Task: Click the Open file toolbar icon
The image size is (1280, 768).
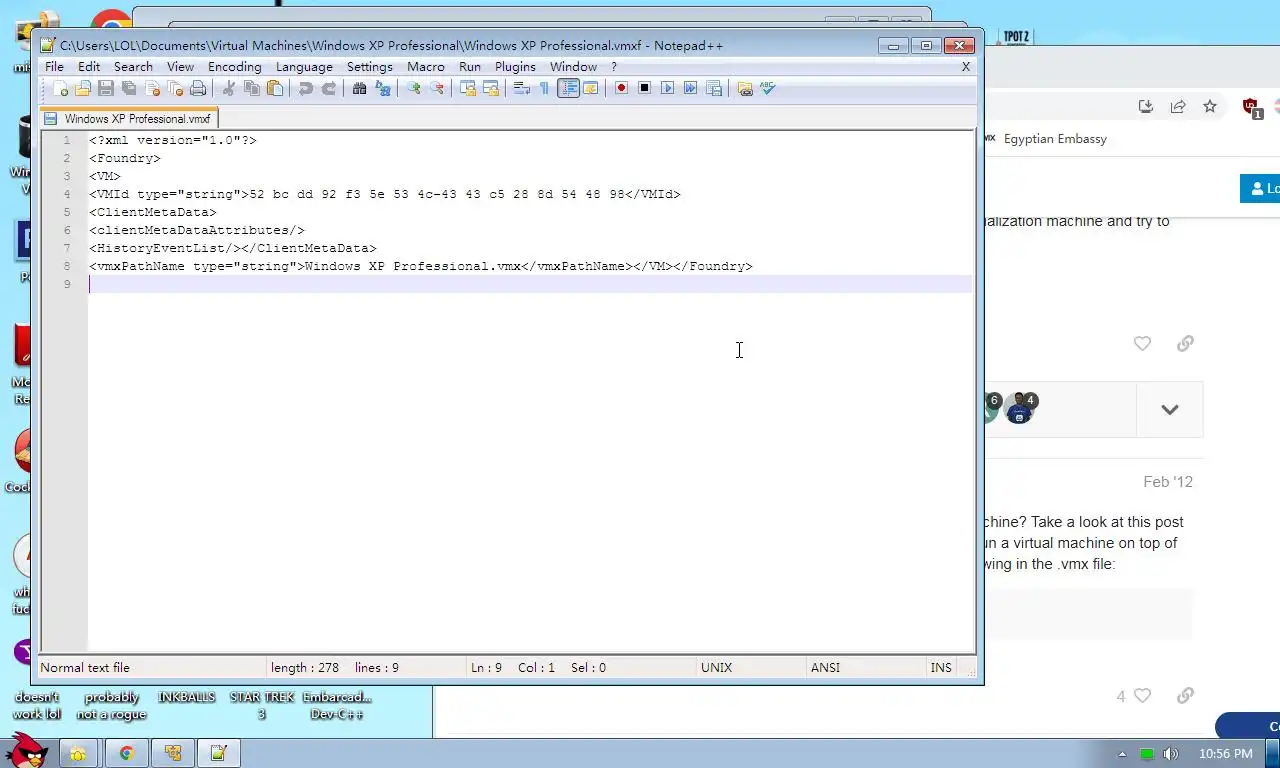Action: (x=83, y=88)
